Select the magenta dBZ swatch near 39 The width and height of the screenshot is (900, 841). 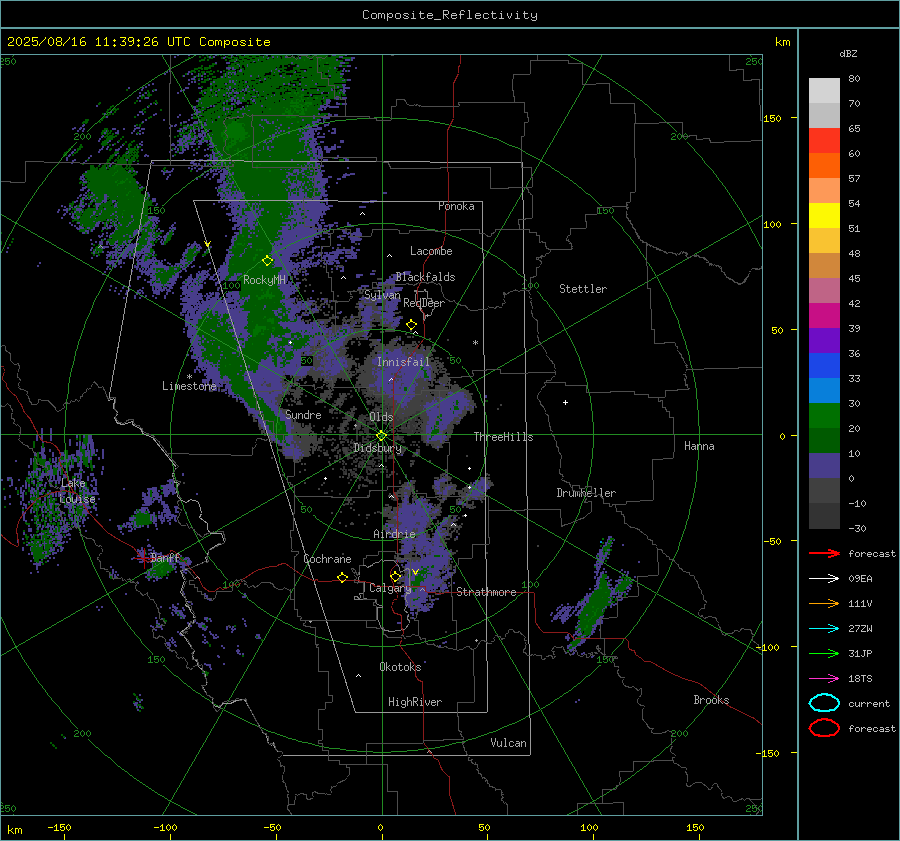(824, 316)
